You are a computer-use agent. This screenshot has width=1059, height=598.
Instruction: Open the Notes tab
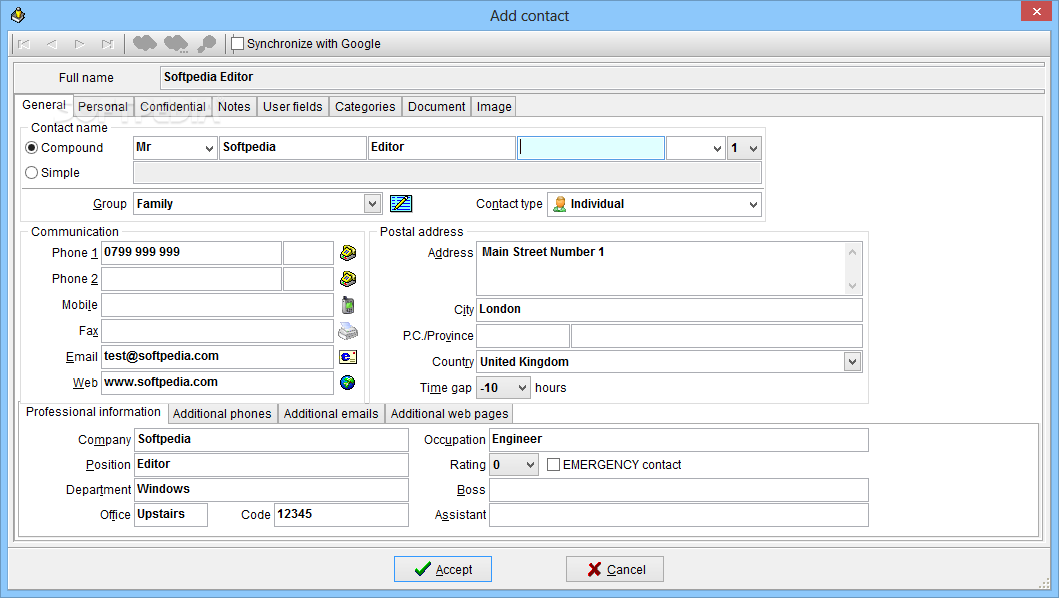pos(234,107)
